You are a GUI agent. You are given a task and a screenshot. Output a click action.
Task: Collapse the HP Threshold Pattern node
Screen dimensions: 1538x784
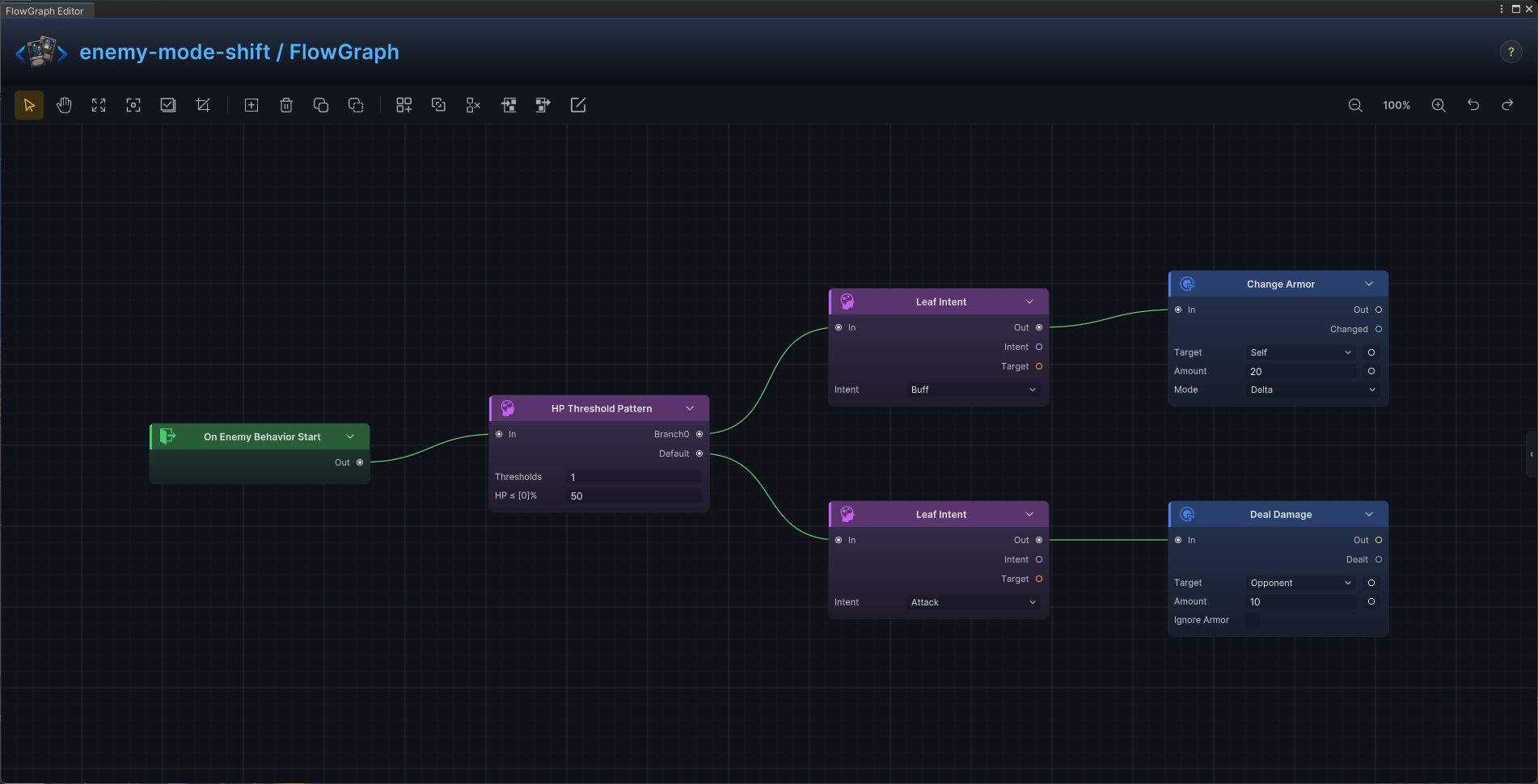pos(690,408)
